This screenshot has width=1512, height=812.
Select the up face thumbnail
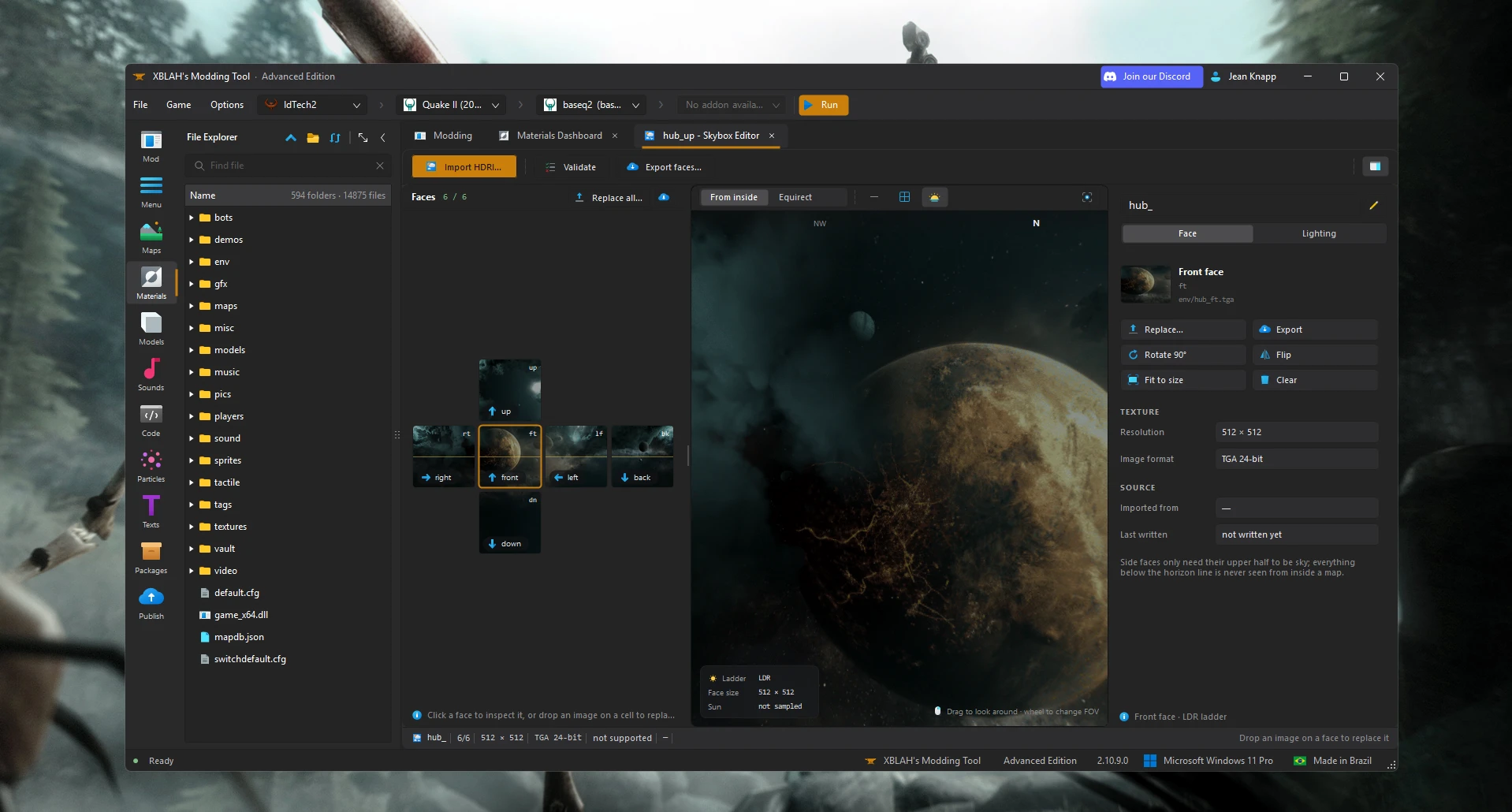pos(509,389)
